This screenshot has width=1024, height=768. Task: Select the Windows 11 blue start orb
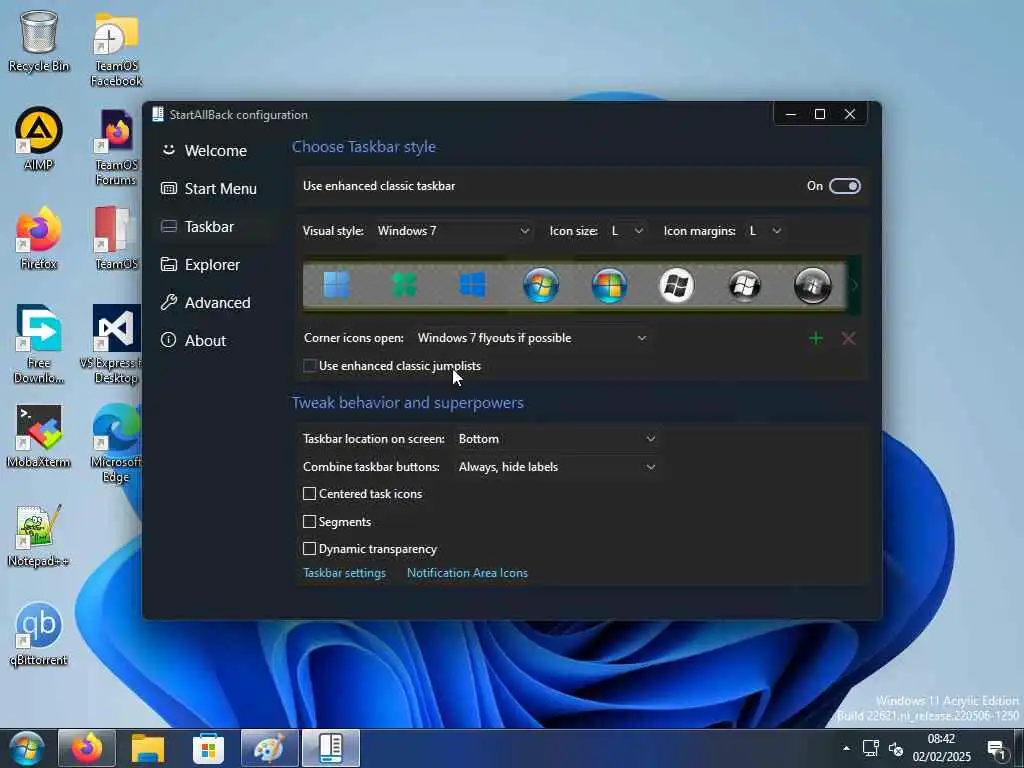(x=337, y=285)
